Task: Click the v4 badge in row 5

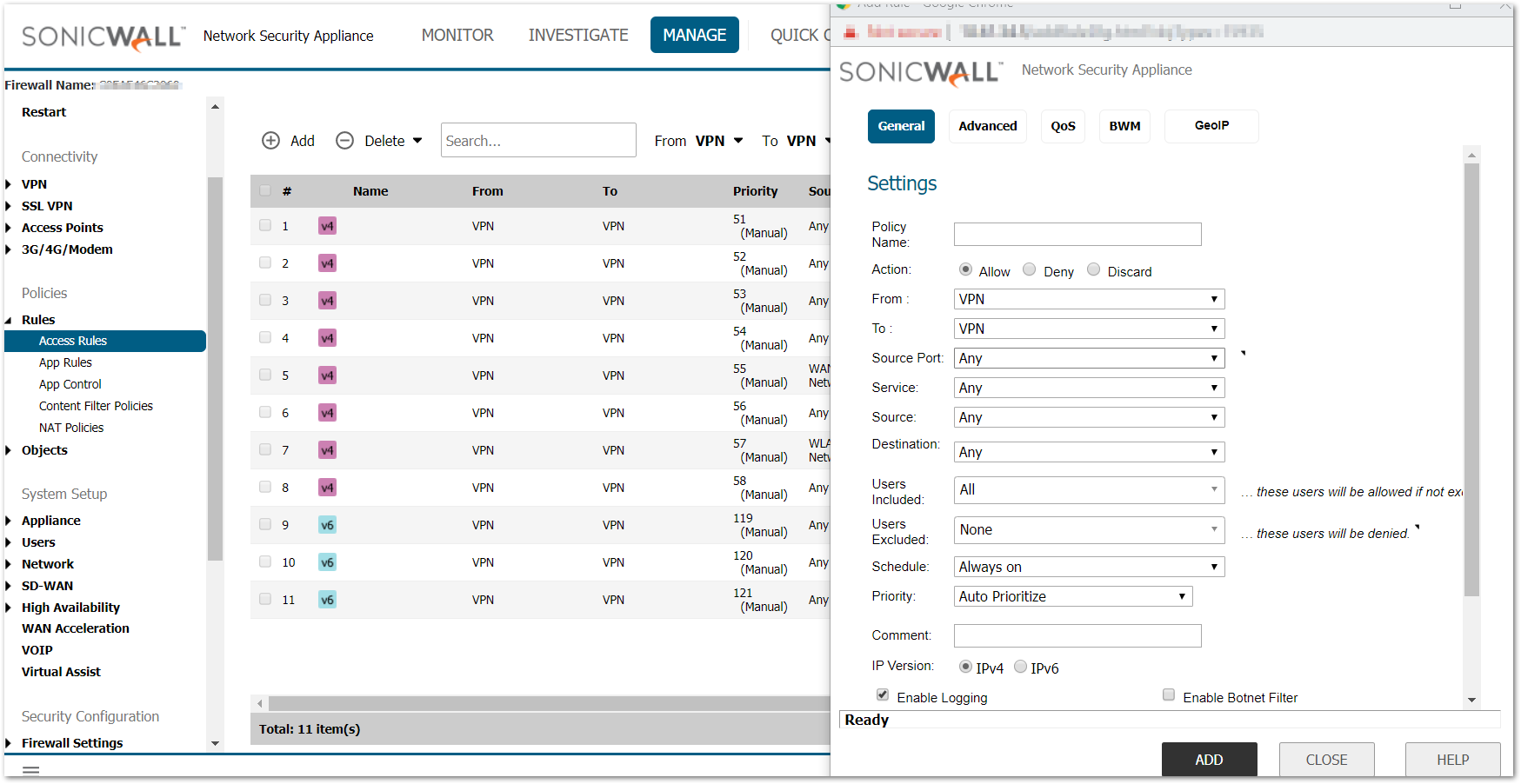Action: [x=327, y=375]
